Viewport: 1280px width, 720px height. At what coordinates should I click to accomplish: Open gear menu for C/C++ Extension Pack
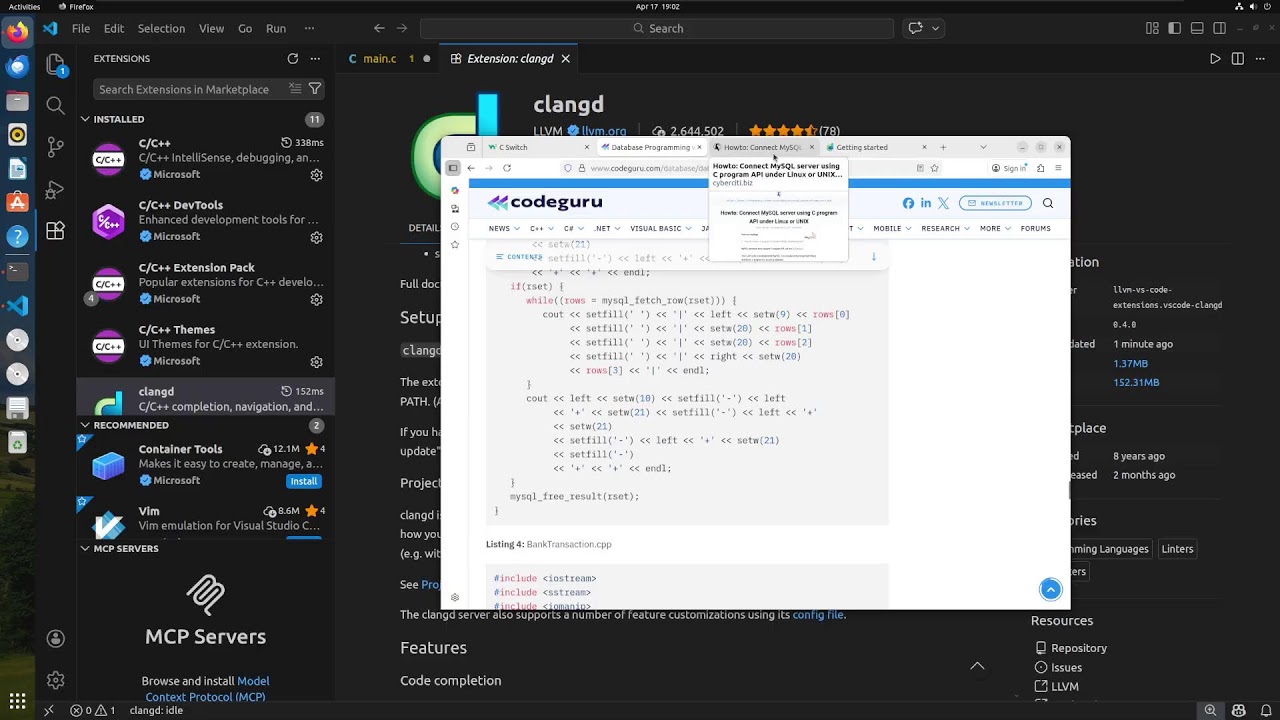[316, 299]
